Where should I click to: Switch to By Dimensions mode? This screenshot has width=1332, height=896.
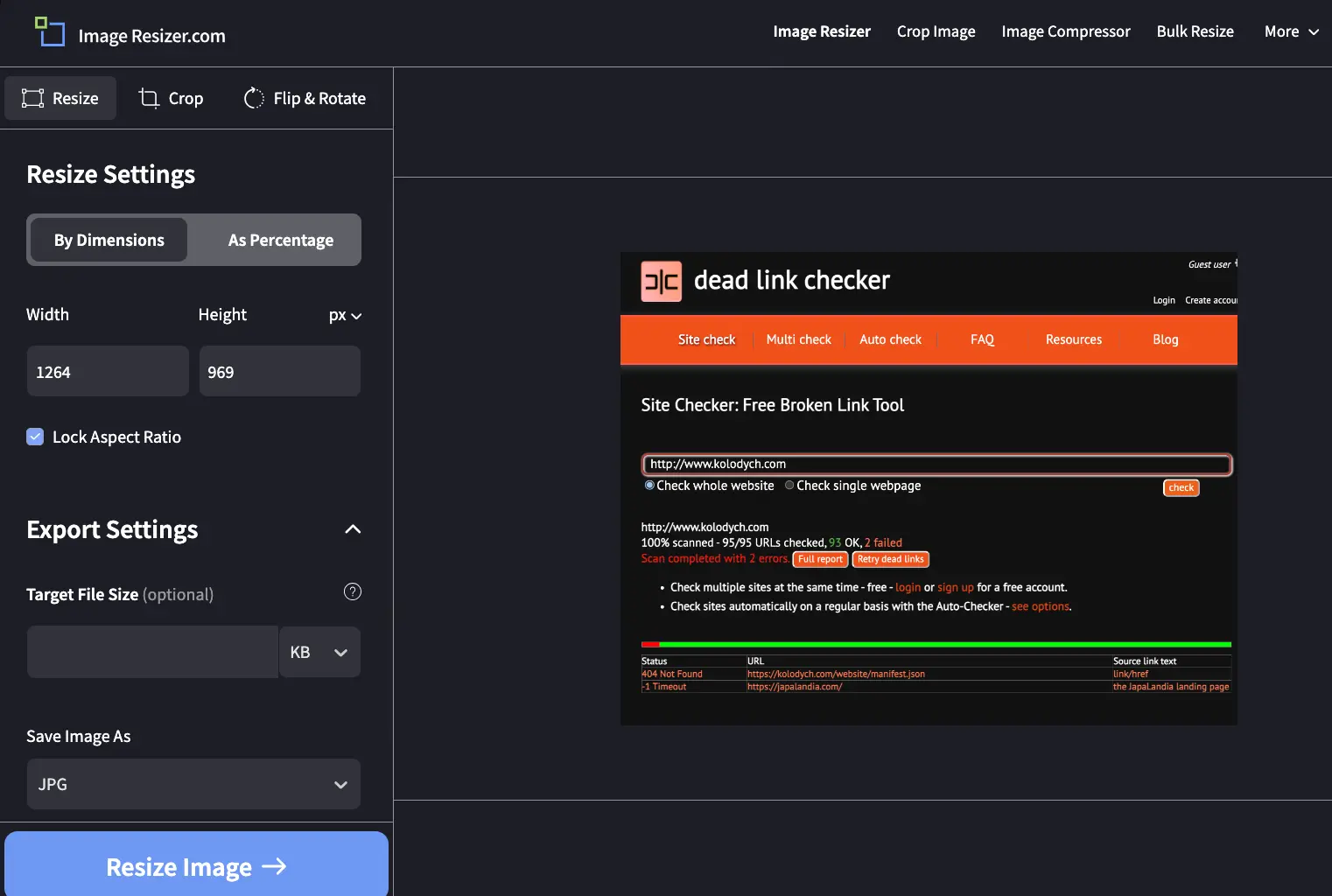click(108, 239)
